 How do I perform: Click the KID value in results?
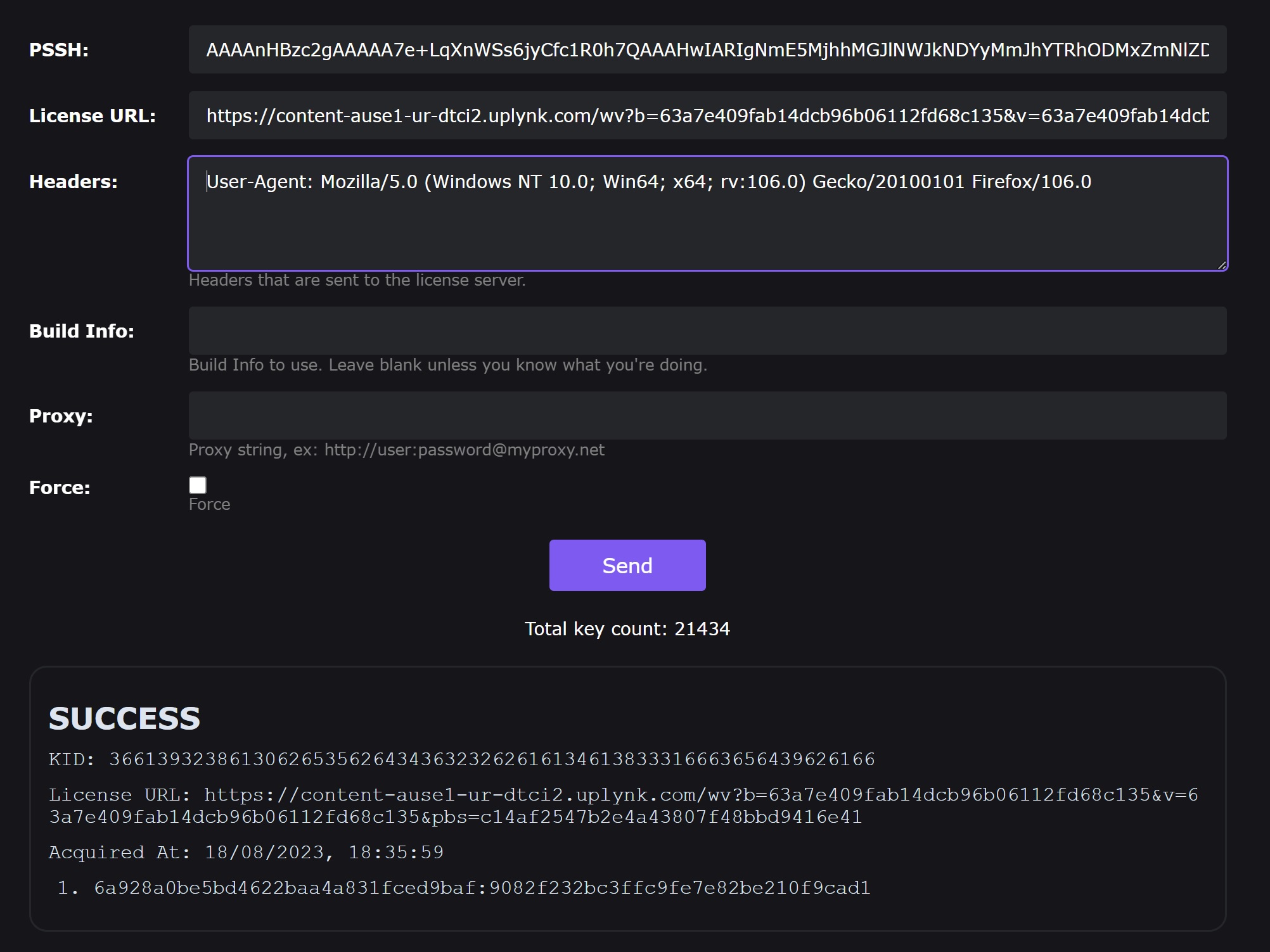[491, 759]
